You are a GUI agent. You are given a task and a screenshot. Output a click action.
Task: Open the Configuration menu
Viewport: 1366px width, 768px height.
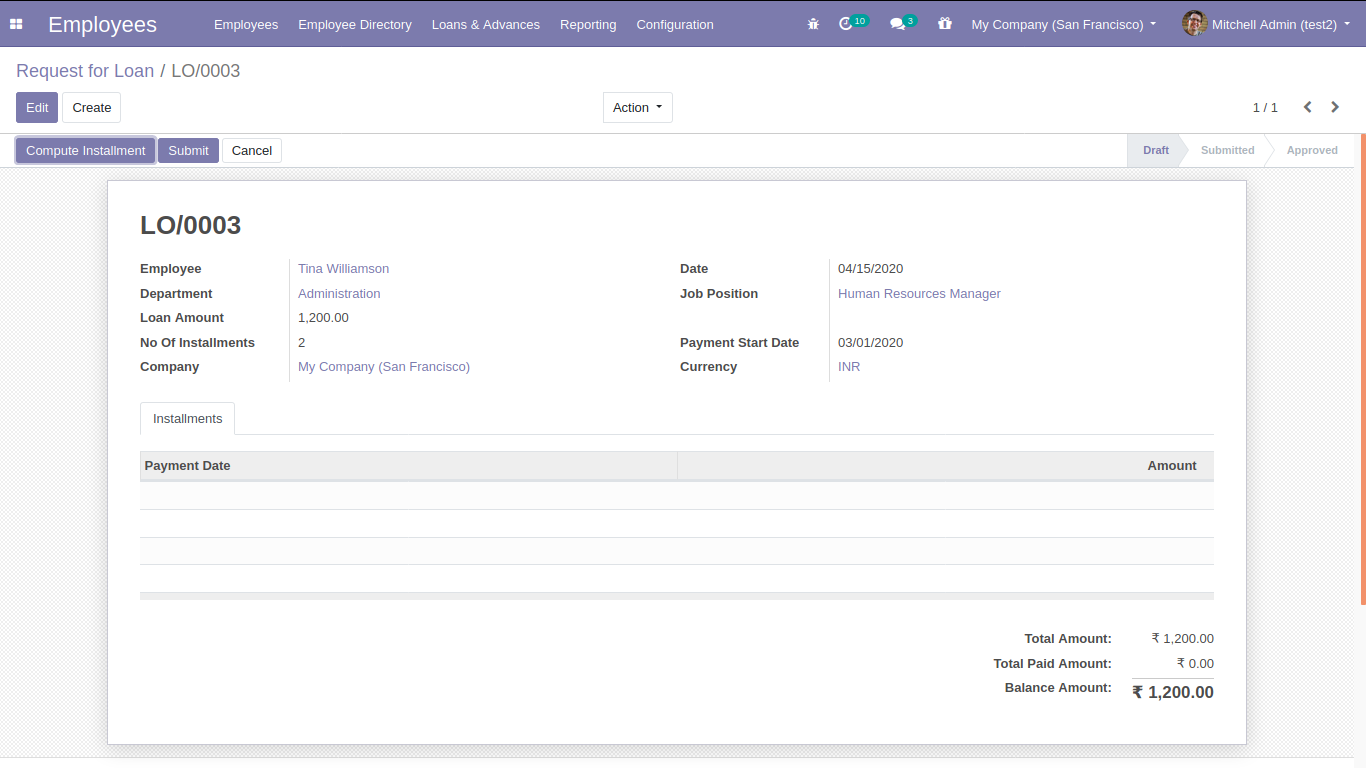click(675, 24)
